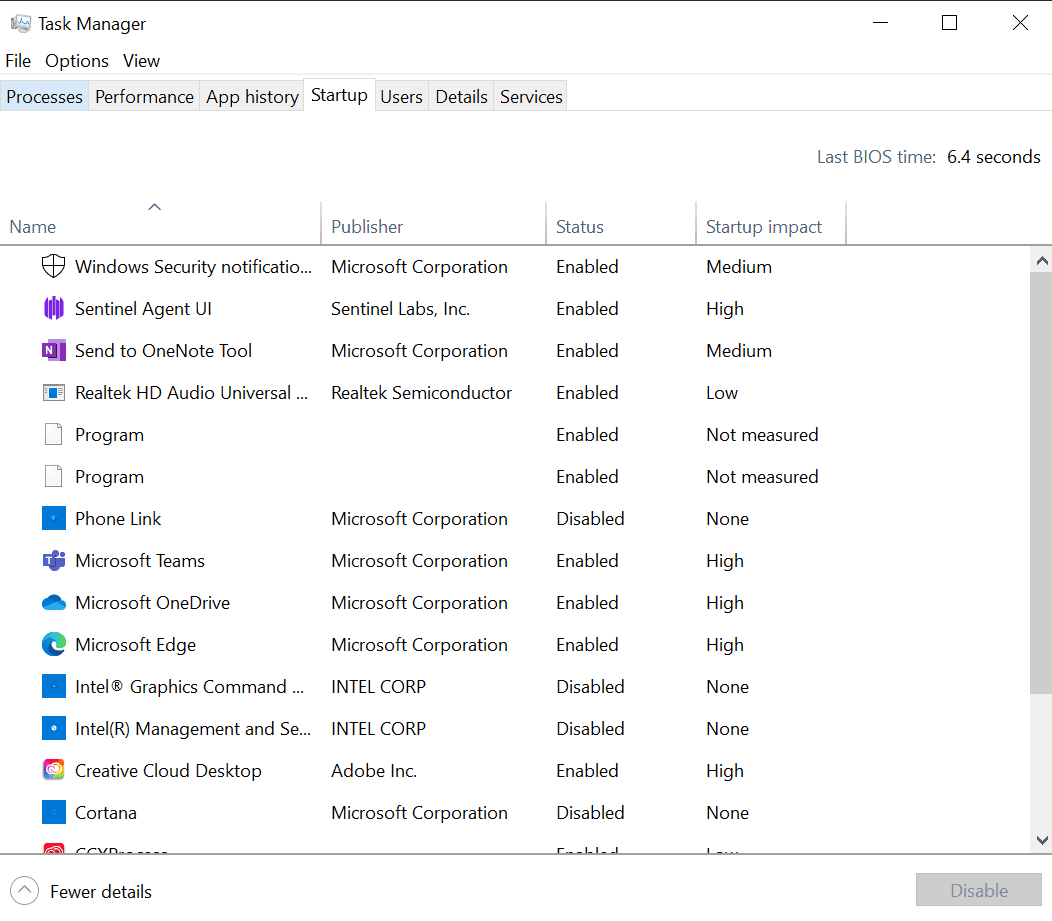Image resolution: width=1052 pixels, height=921 pixels.
Task: Click the Cortana blue icon
Action: [x=54, y=812]
